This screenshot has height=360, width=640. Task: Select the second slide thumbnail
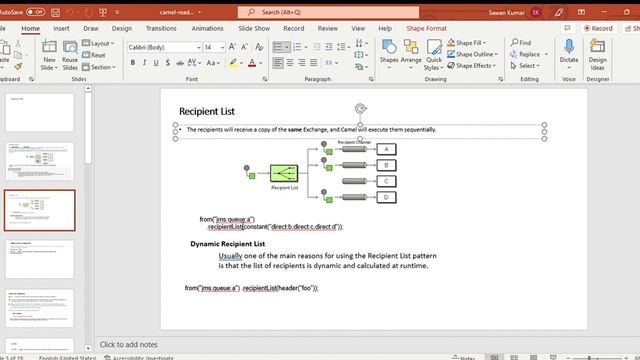coord(40,161)
